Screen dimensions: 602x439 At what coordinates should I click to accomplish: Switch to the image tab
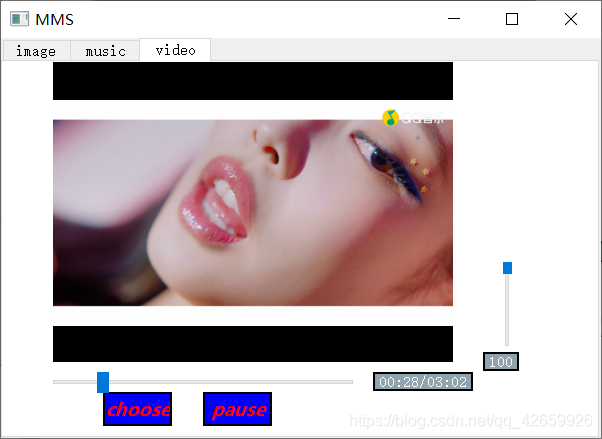36,51
